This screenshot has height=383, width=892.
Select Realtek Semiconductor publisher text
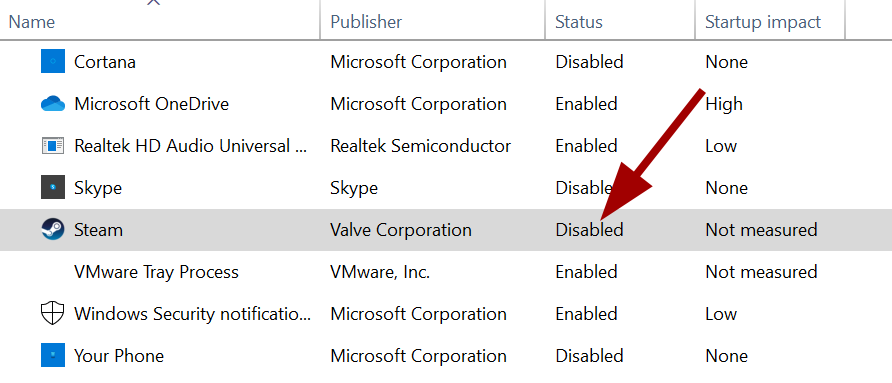[420, 146]
